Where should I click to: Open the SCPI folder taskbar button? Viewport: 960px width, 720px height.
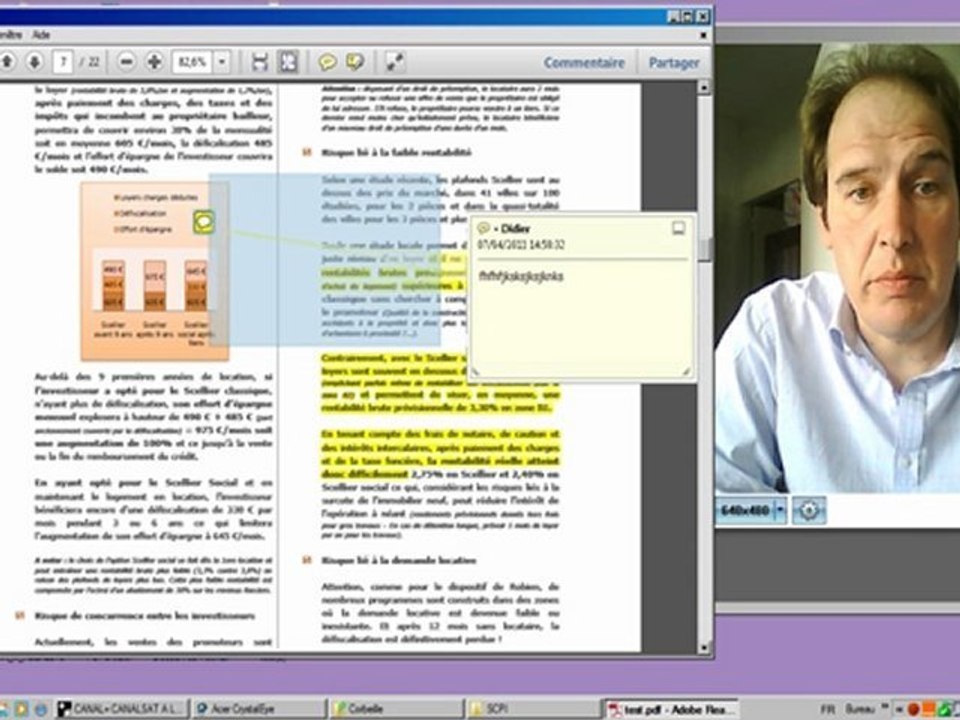tap(534, 709)
